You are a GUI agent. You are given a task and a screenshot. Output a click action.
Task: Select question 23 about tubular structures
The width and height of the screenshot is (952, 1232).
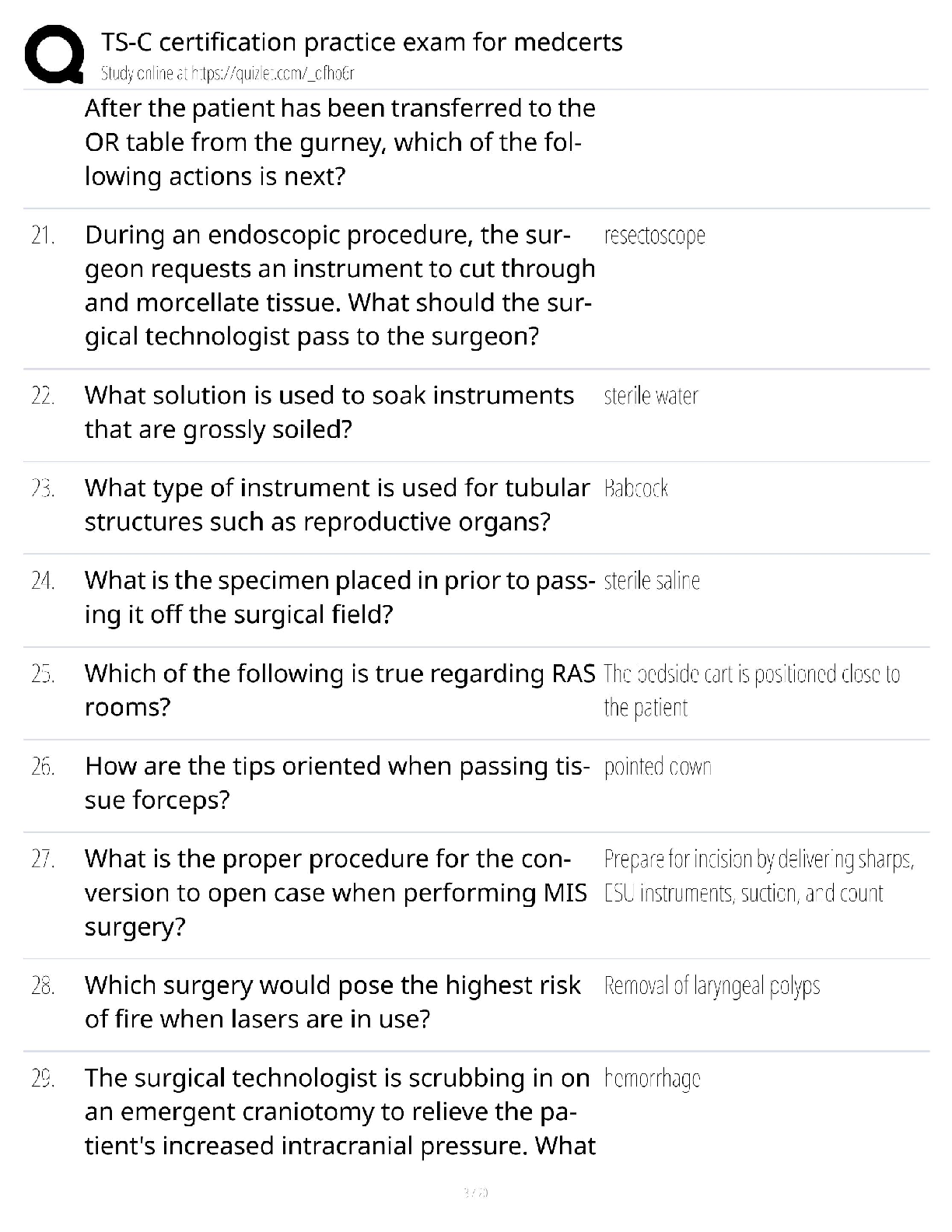[x=338, y=505]
